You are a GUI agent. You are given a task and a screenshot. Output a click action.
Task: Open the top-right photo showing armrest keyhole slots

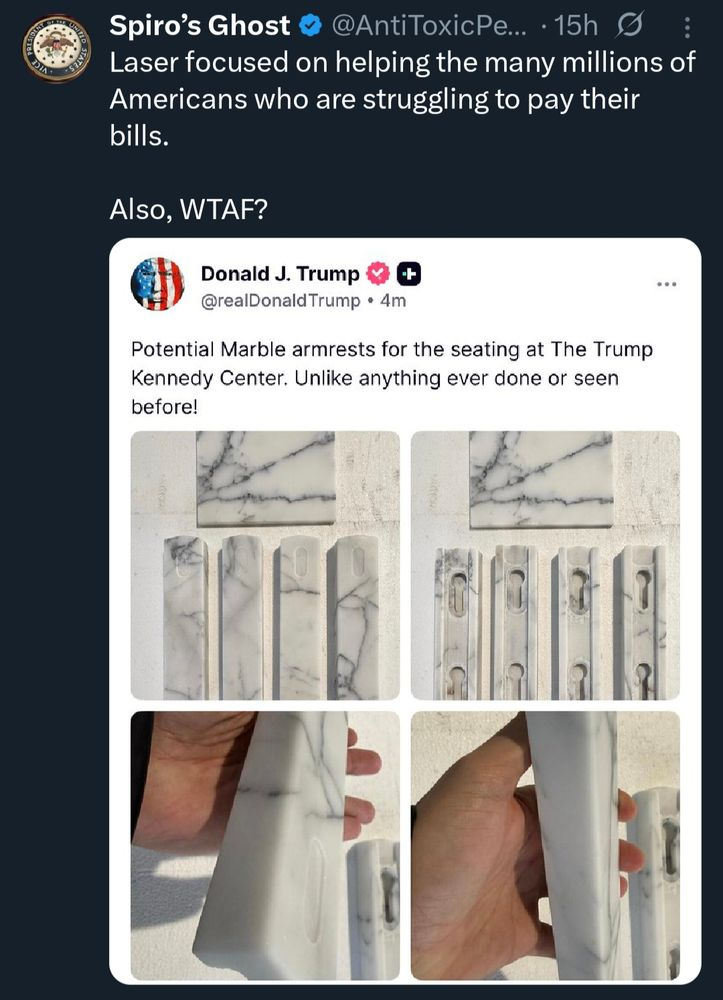coord(545,565)
